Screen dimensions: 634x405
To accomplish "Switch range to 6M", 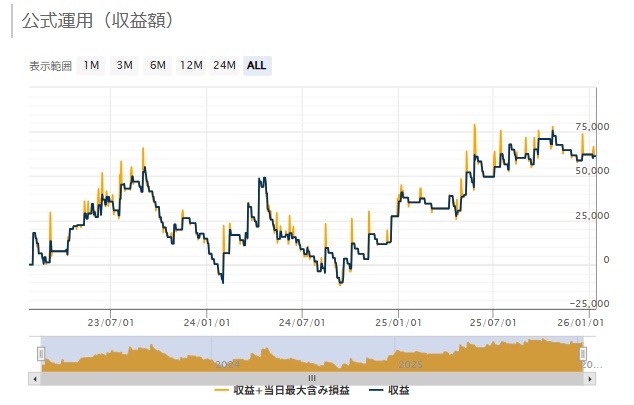I will click(x=158, y=66).
